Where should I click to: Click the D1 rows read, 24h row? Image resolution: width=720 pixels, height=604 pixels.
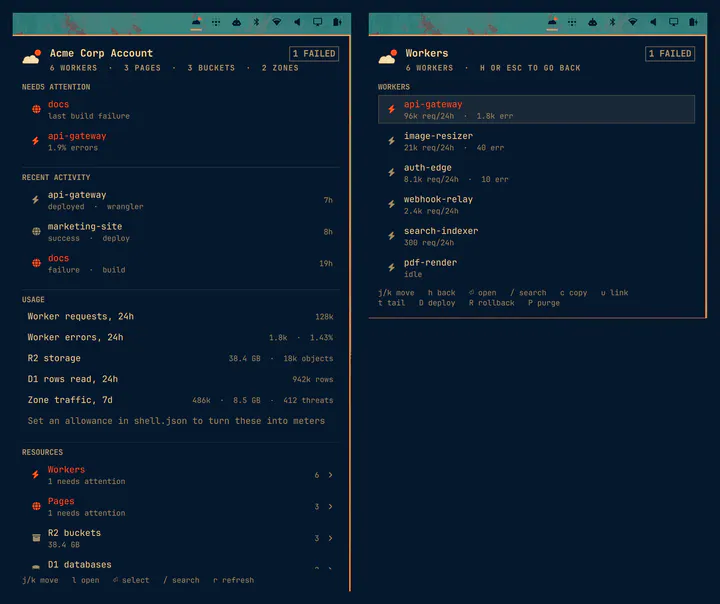pyautogui.click(x=180, y=379)
